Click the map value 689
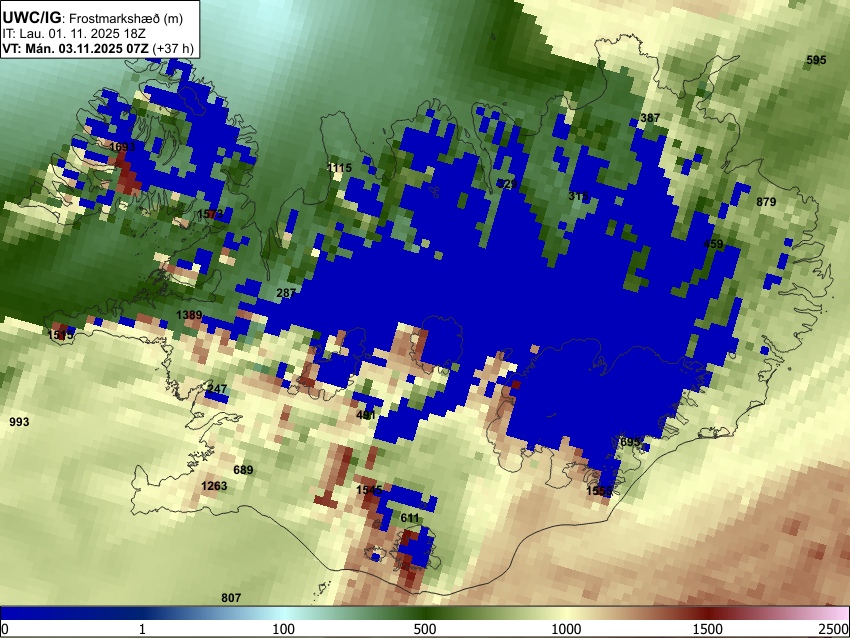 (243, 469)
